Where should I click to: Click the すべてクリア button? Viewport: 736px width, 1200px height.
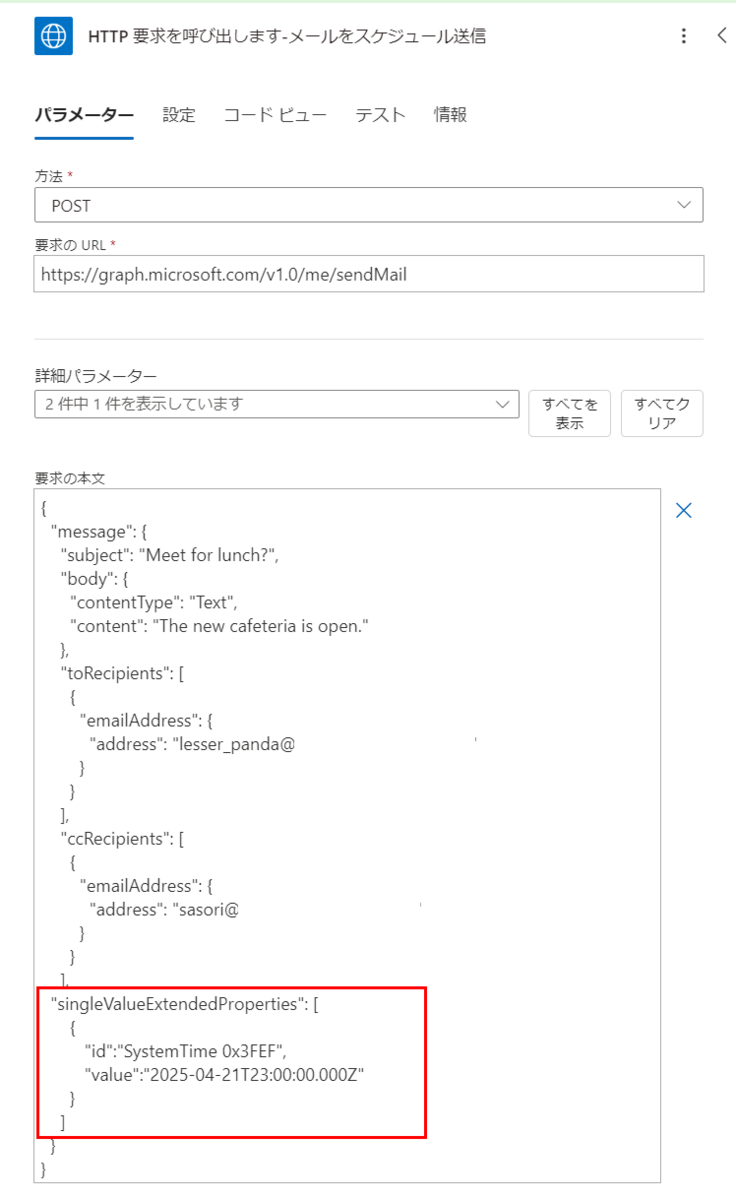(x=662, y=414)
